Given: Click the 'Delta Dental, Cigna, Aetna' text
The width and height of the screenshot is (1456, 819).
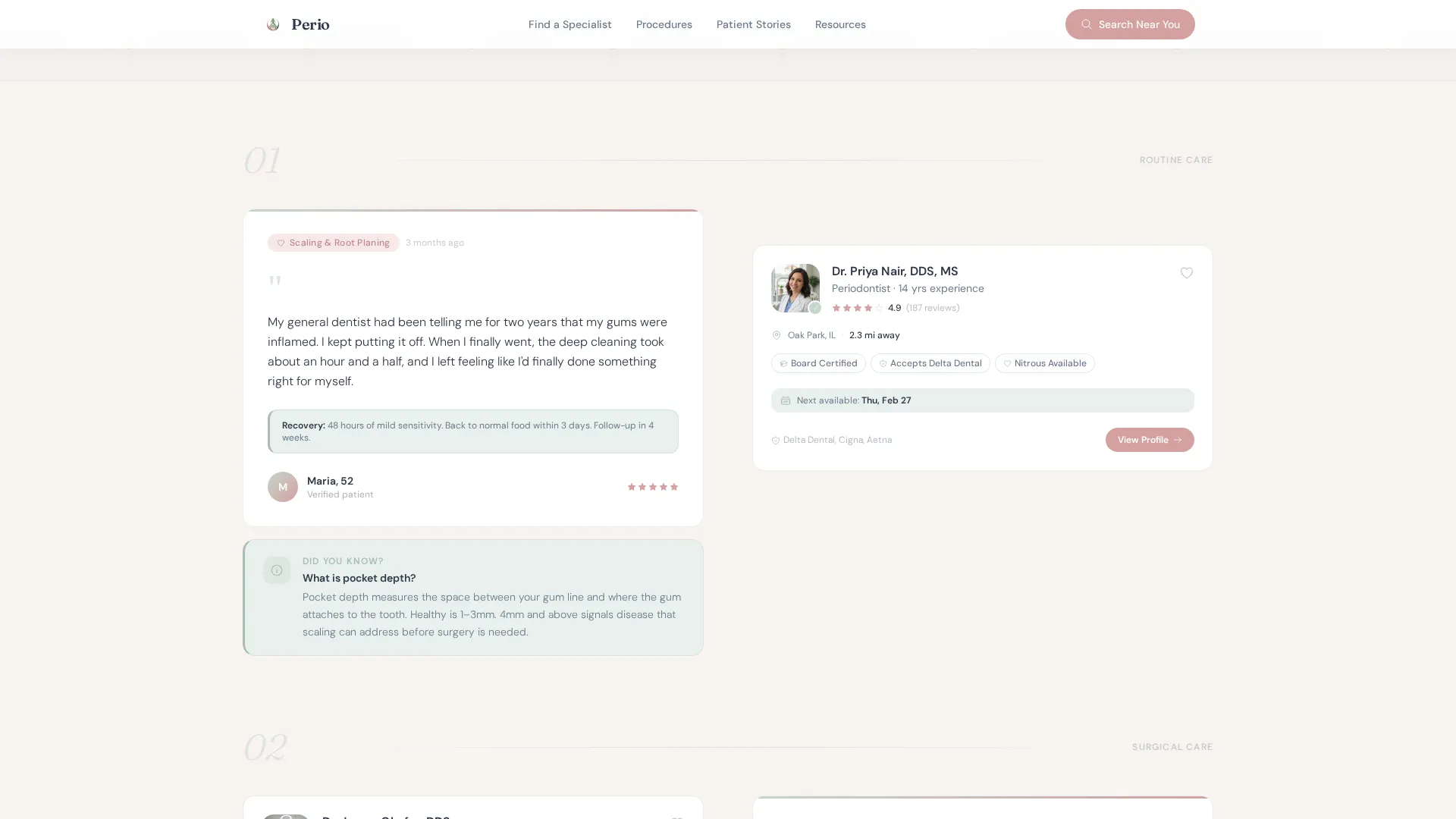Looking at the screenshot, I should click(837, 440).
